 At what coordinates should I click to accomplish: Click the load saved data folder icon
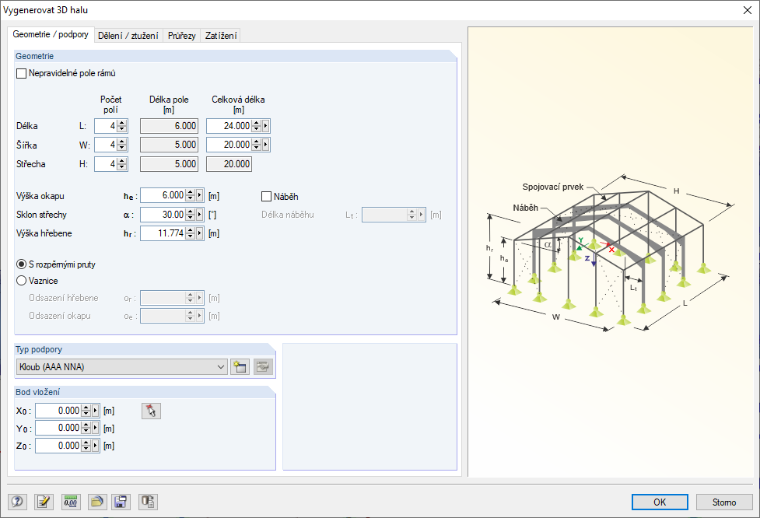97,502
